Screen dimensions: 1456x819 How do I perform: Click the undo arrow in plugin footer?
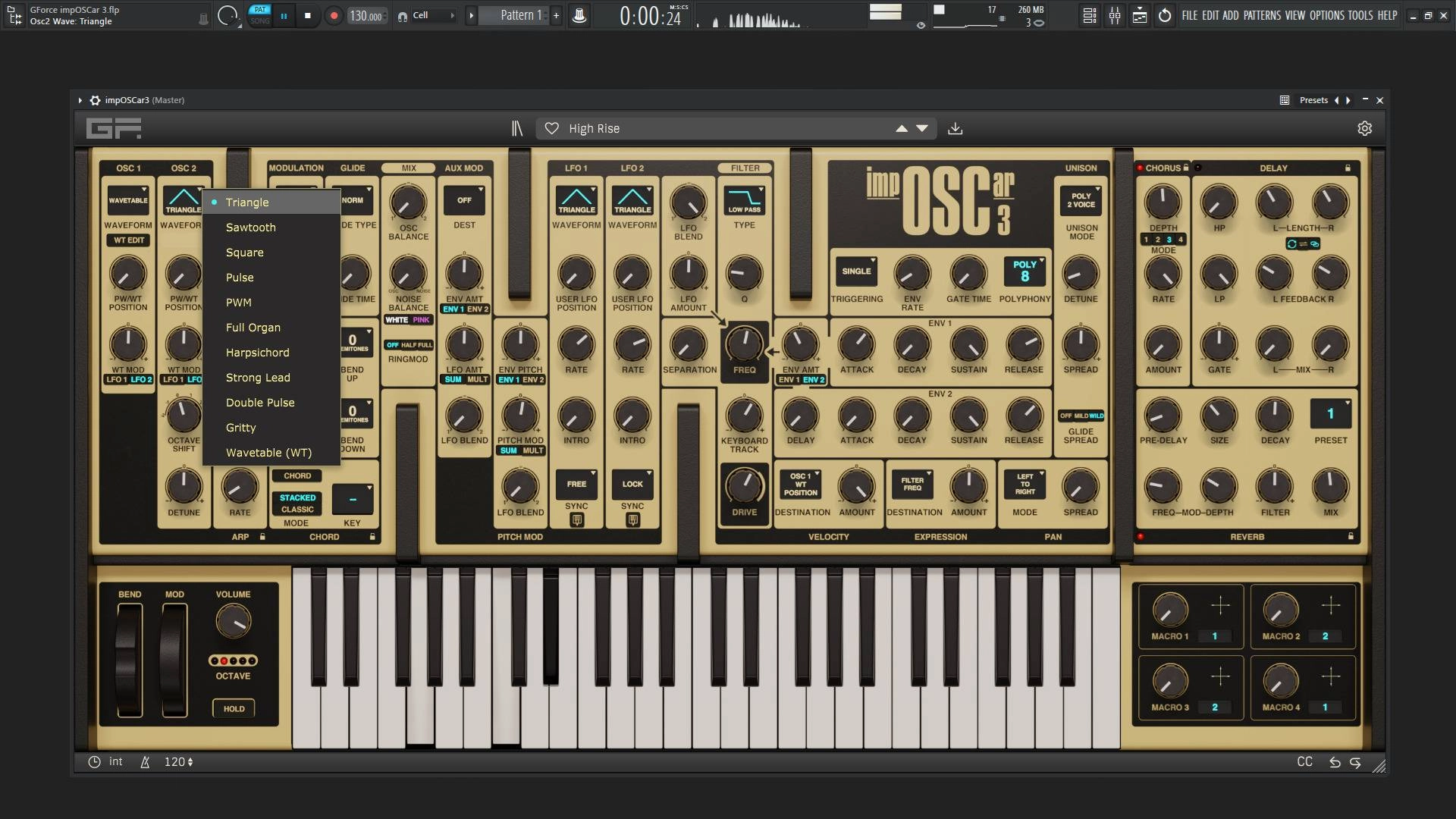[1335, 762]
